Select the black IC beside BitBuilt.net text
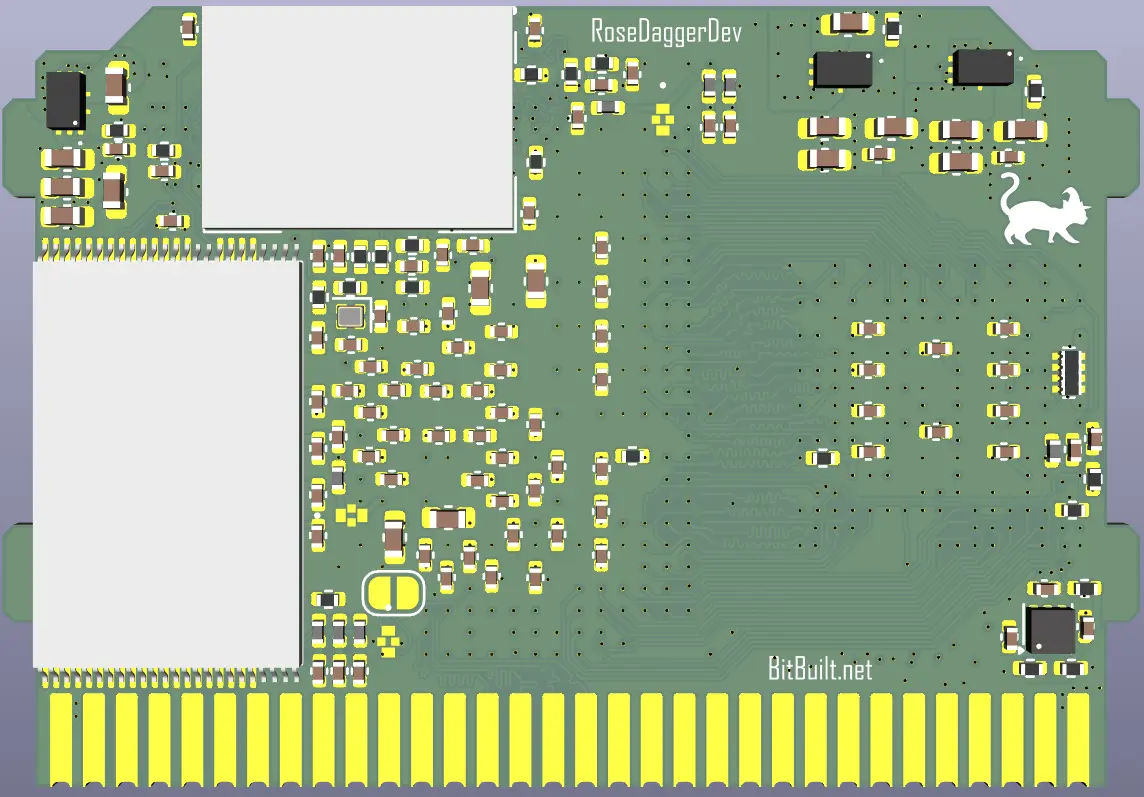1144x797 pixels. coord(1051,630)
